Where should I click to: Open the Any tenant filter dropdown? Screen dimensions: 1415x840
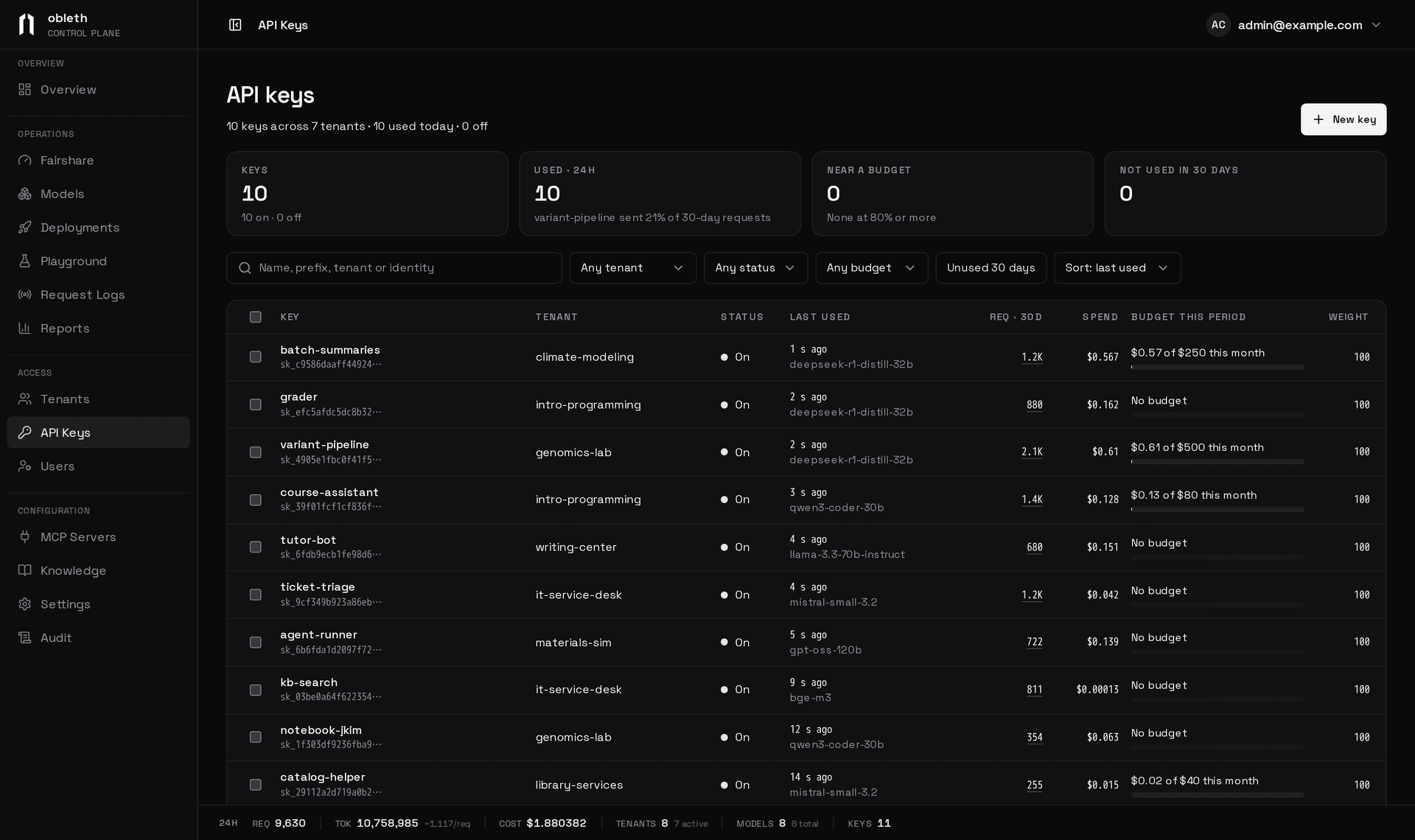click(632, 267)
